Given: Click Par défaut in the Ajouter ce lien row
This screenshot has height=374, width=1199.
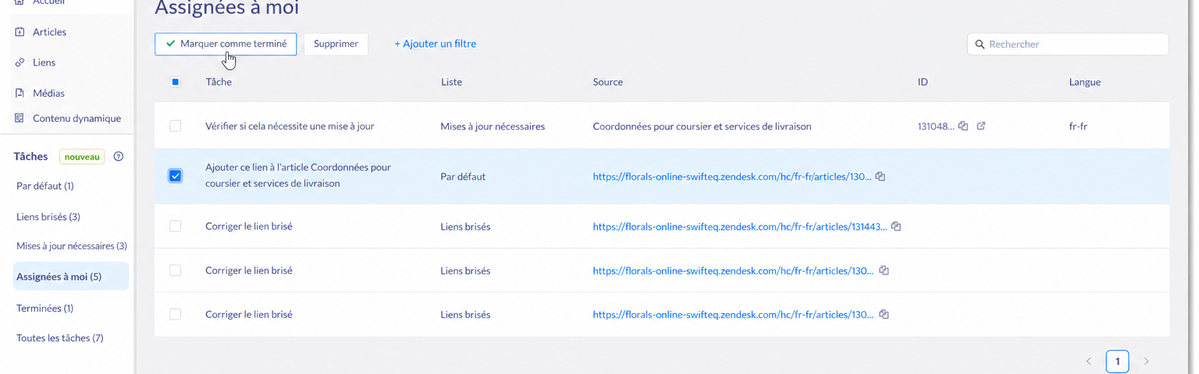Looking at the screenshot, I should [x=463, y=177].
